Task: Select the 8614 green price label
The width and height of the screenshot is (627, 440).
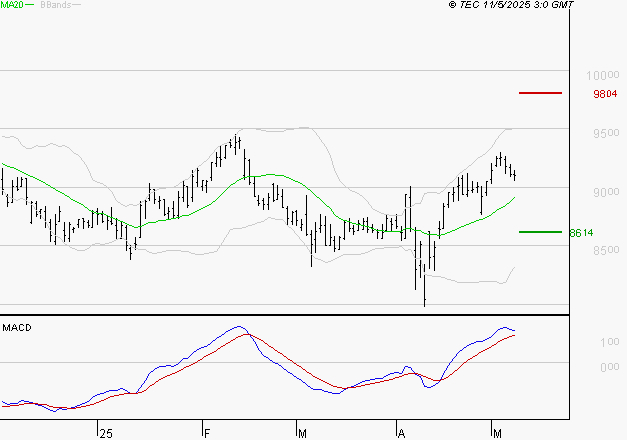Action: click(x=581, y=233)
